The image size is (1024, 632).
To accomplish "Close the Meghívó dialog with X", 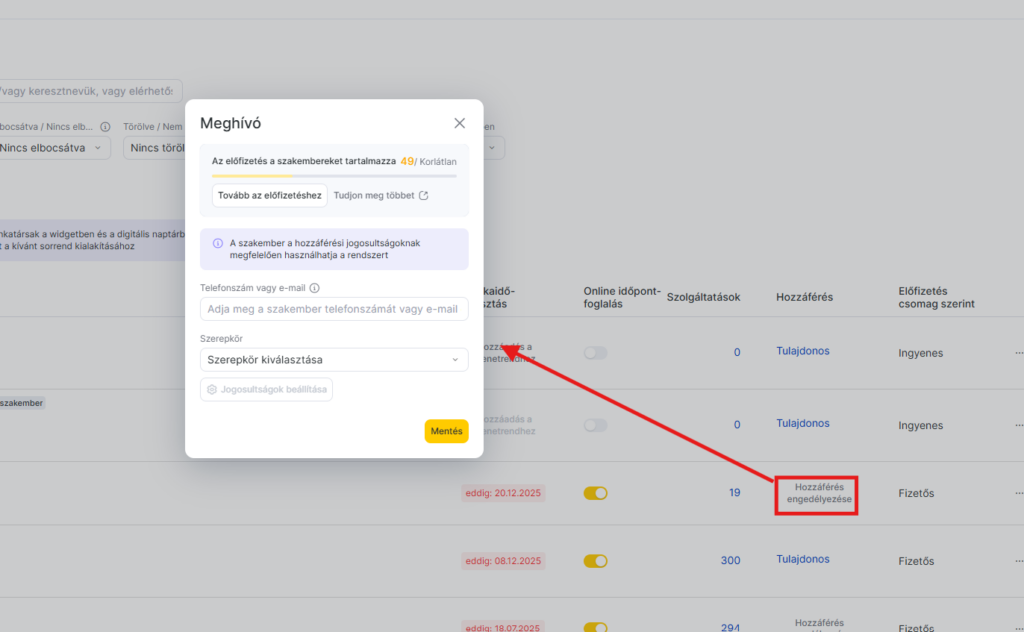I will click(x=459, y=123).
